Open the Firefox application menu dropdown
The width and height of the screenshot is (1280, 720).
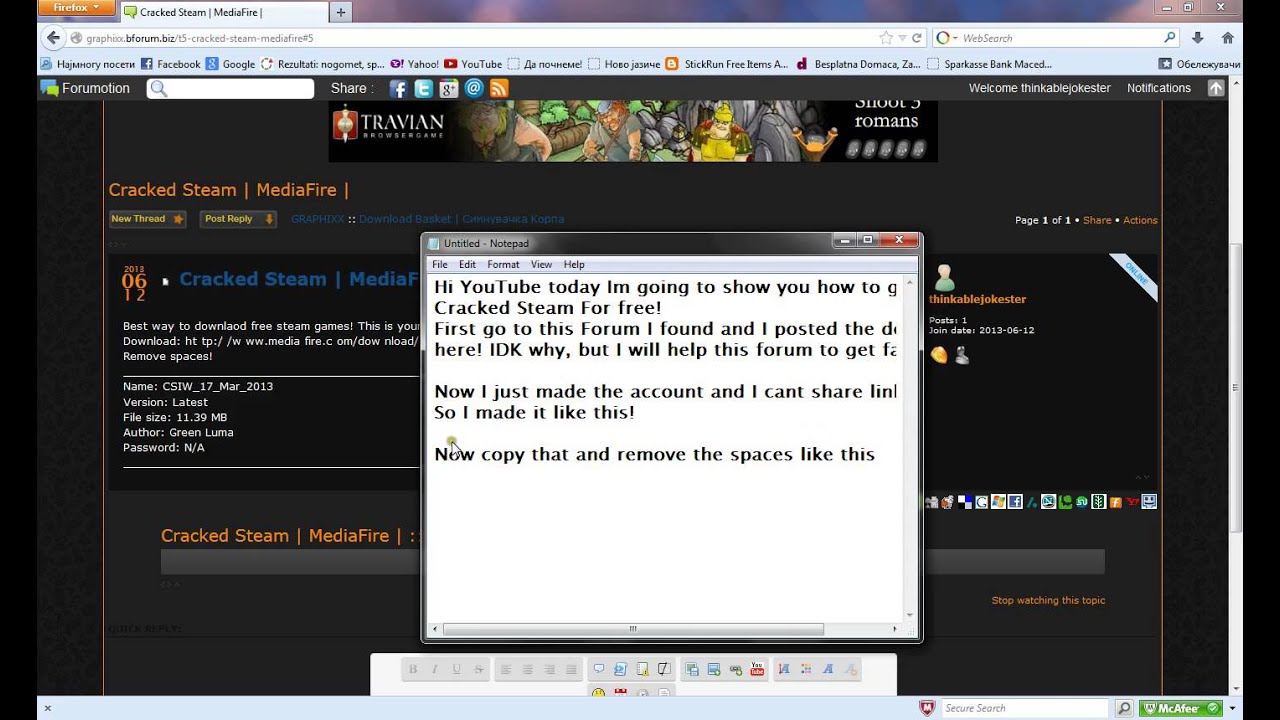coord(75,8)
